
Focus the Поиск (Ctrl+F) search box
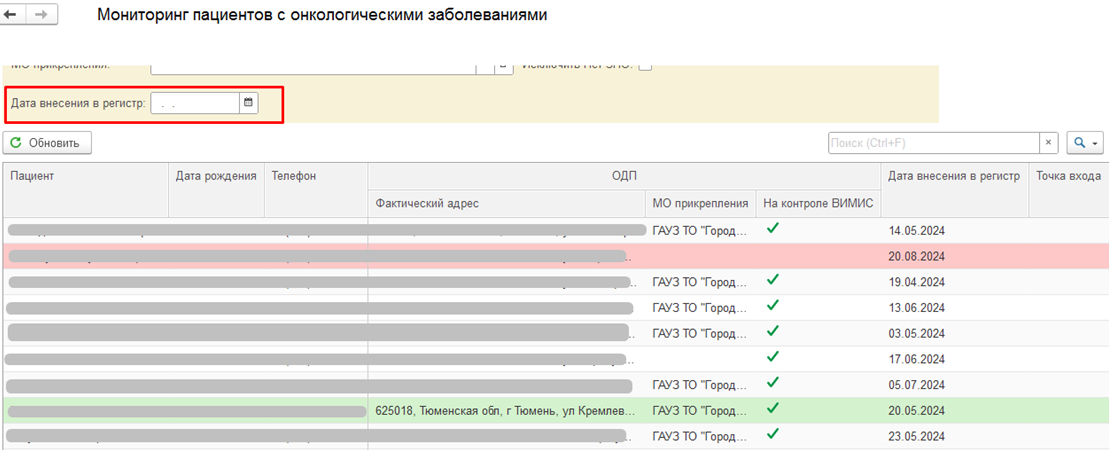(934, 143)
